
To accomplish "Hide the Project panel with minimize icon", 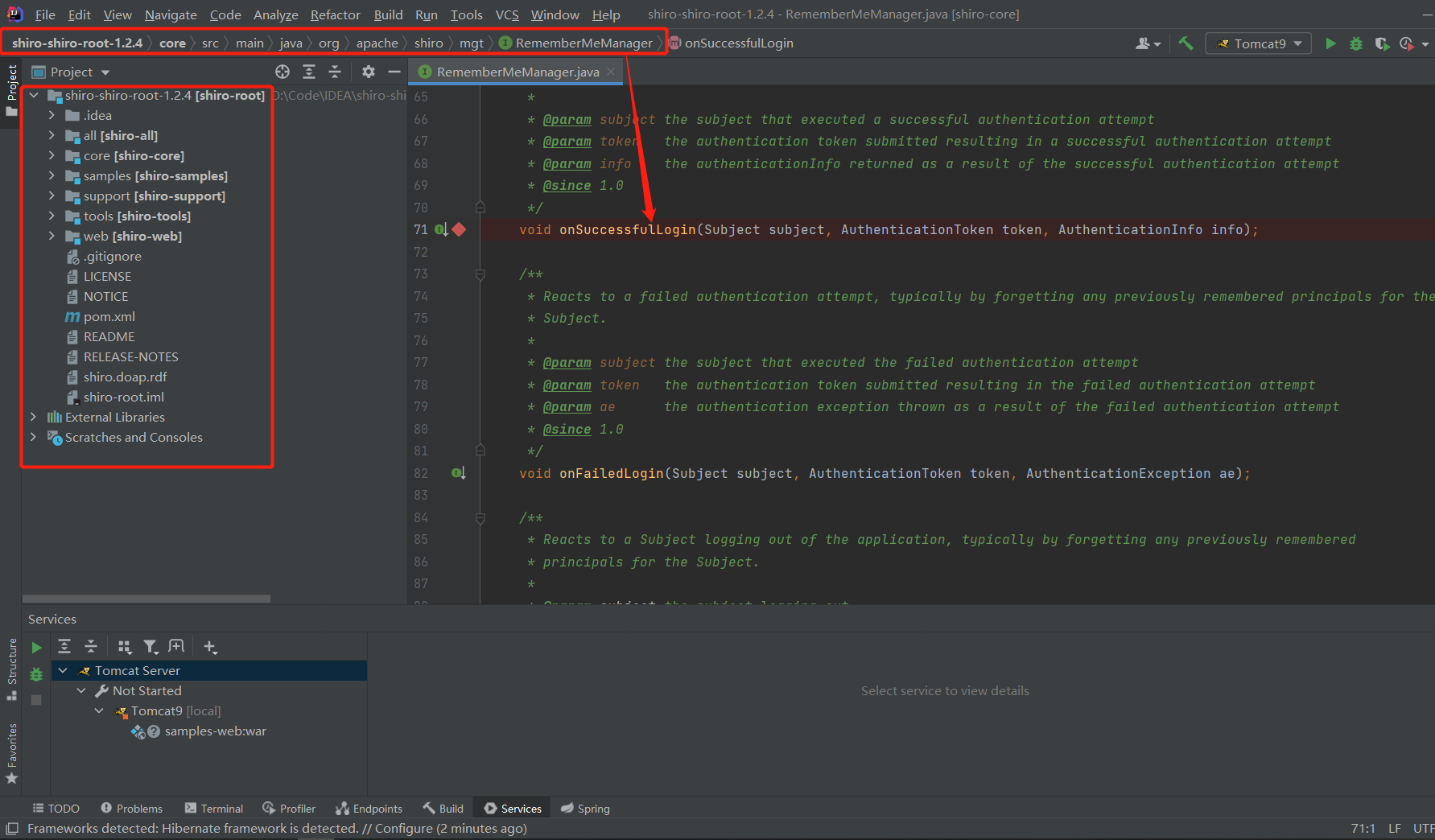I will pyautogui.click(x=394, y=72).
